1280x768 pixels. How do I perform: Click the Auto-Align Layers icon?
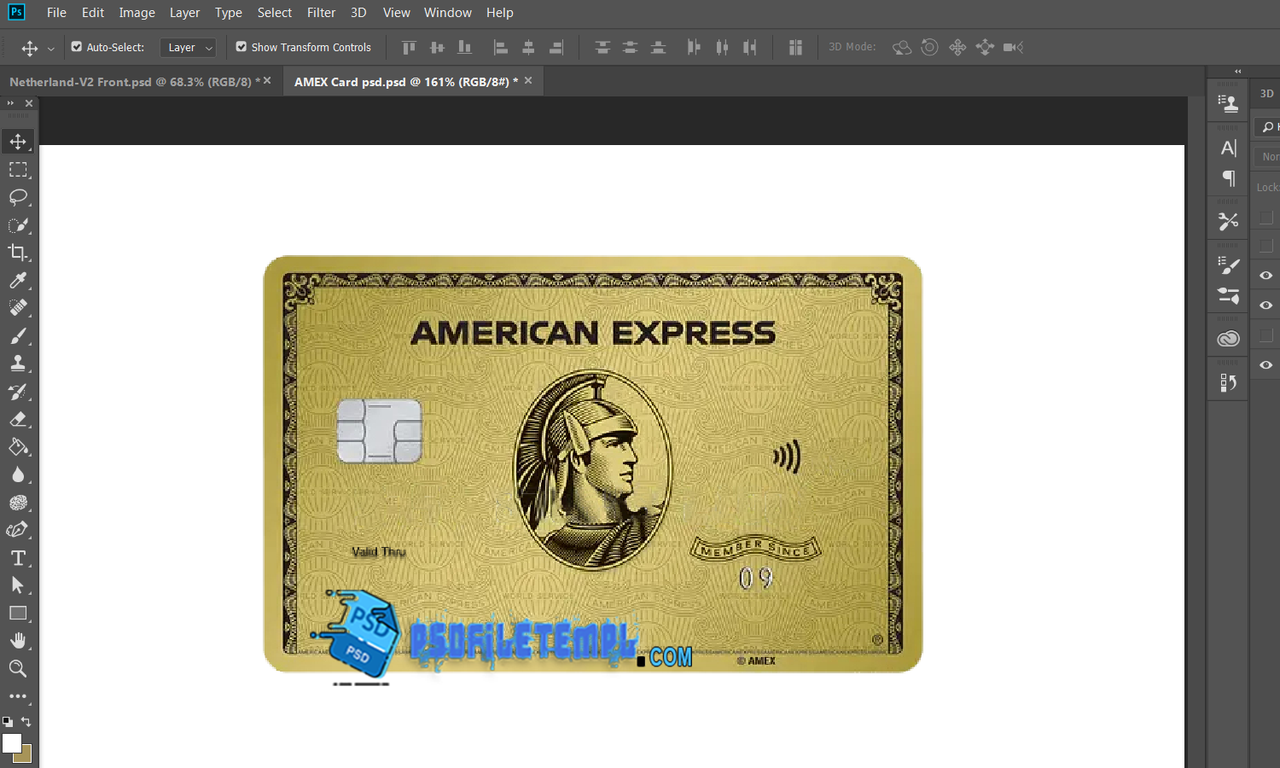point(796,47)
